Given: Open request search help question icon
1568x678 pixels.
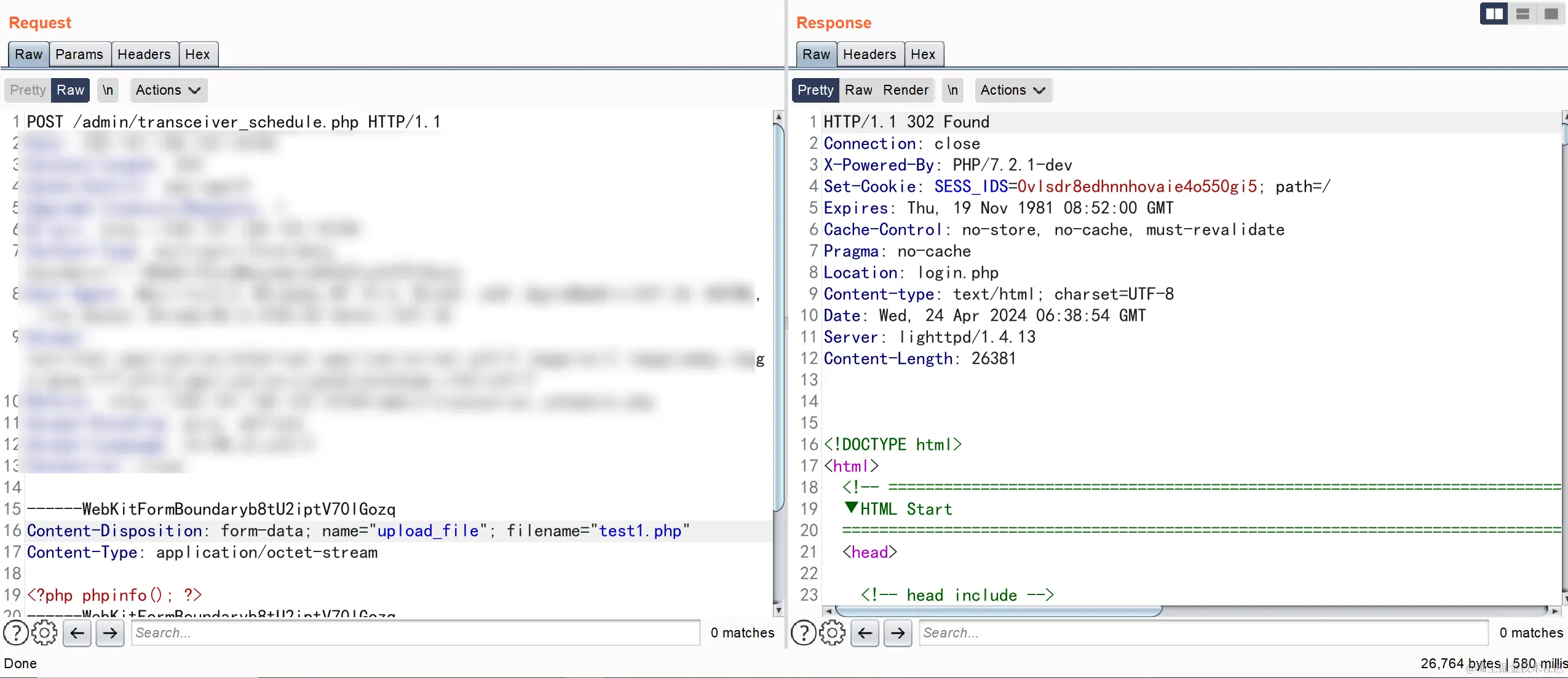Looking at the screenshot, I should click(16, 633).
